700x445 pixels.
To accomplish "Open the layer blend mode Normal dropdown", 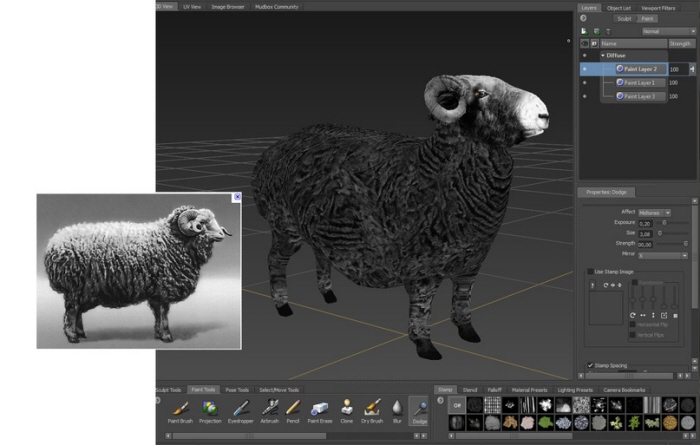I will pyautogui.click(x=668, y=31).
